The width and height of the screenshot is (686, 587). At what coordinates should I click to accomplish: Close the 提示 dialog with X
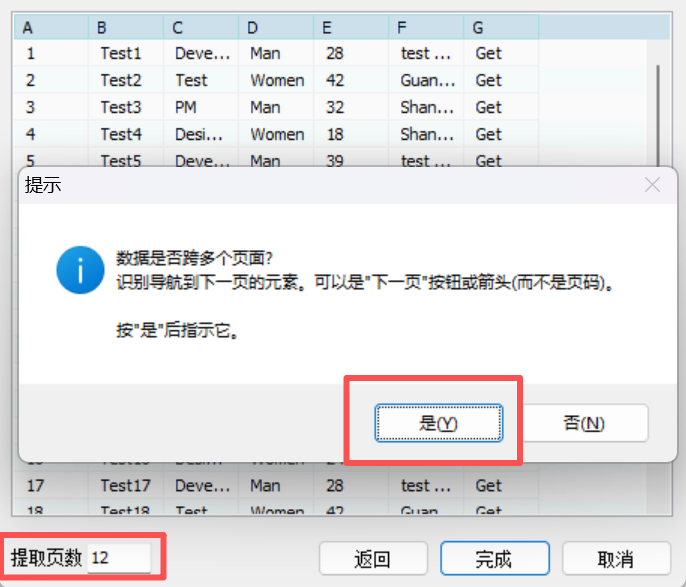pyautogui.click(x=652, y=185)
